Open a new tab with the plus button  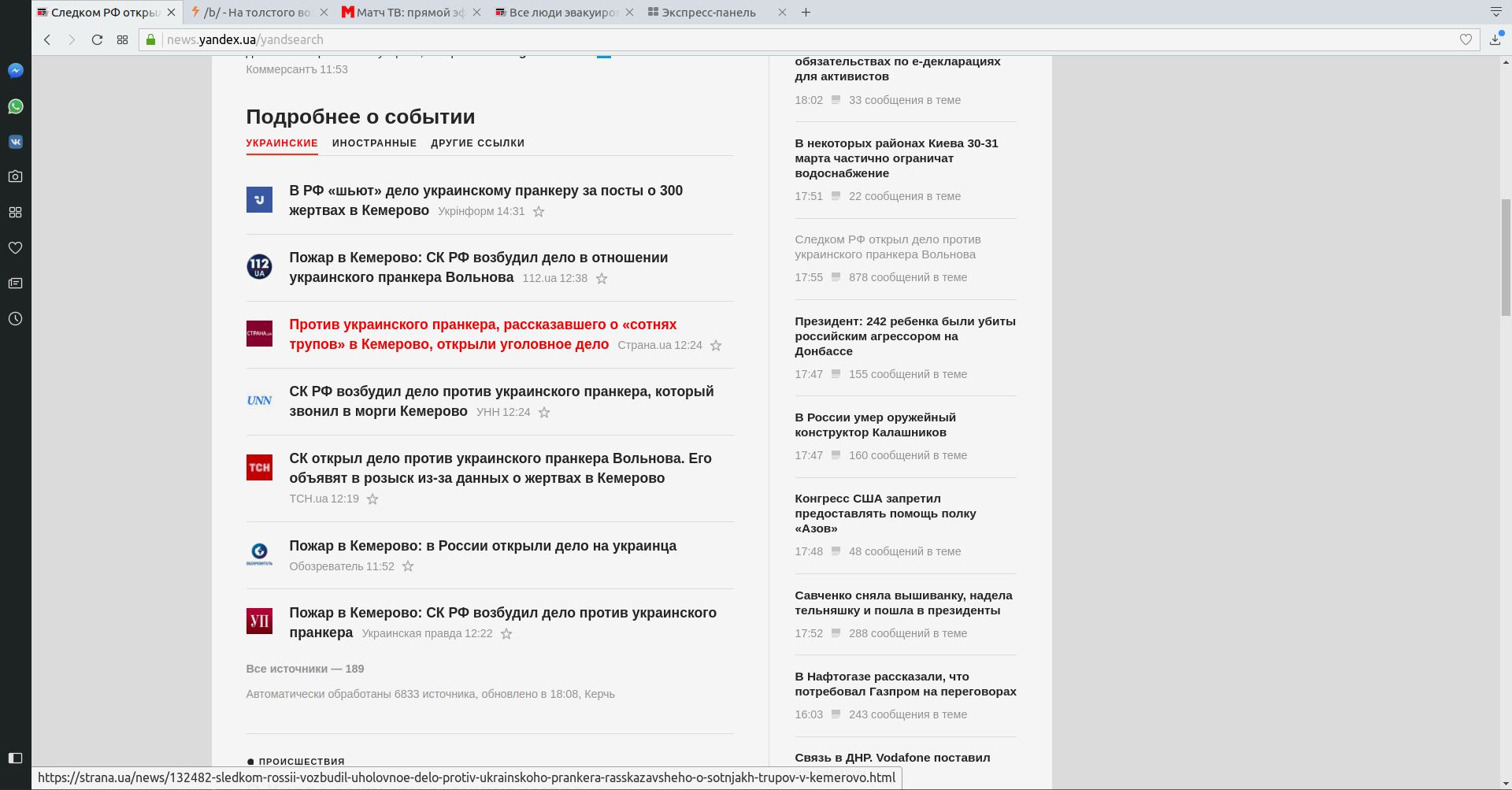(806, 12)
